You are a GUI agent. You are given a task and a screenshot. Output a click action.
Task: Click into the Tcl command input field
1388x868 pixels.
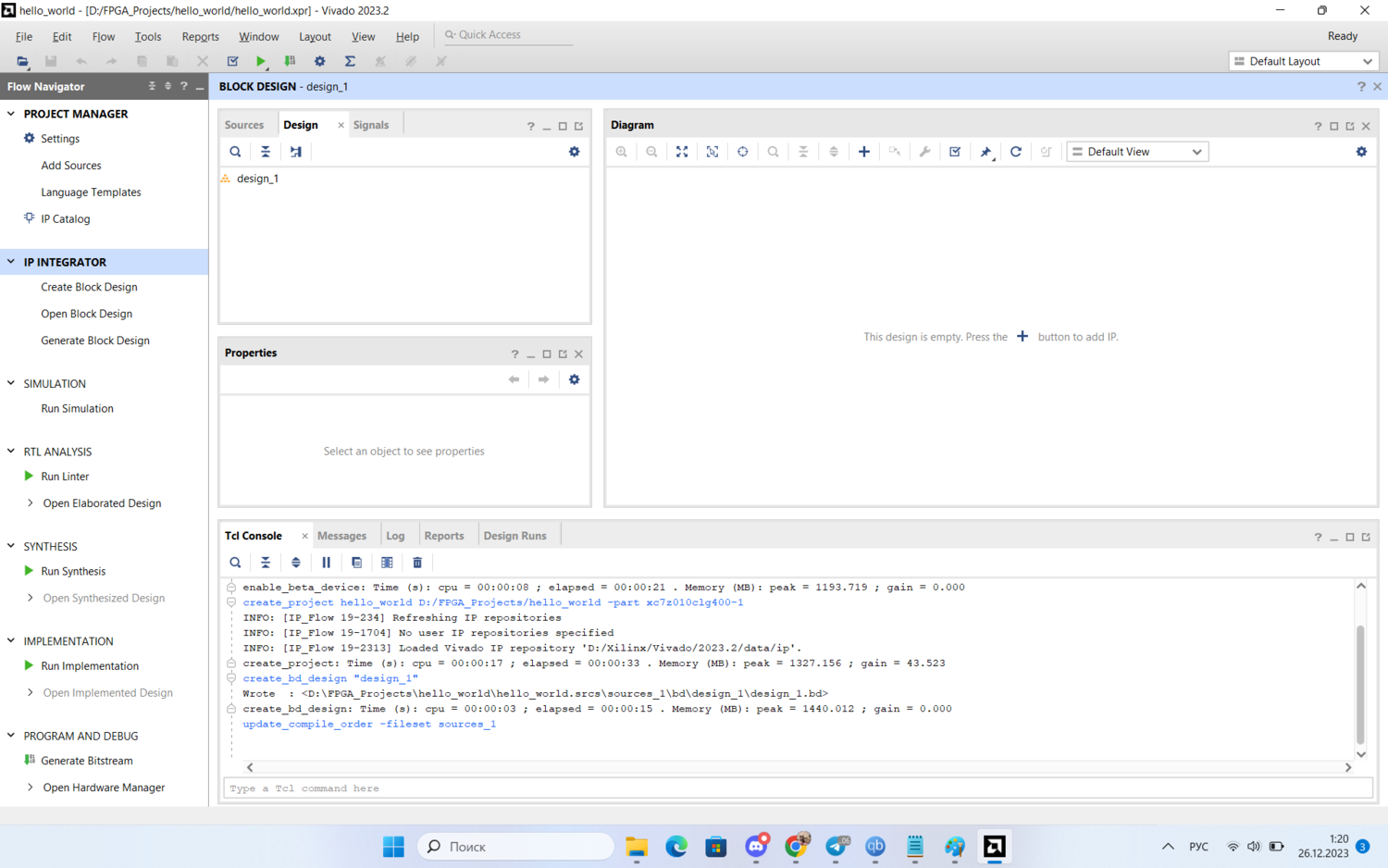pyautogui.click(x=796, y=788)
